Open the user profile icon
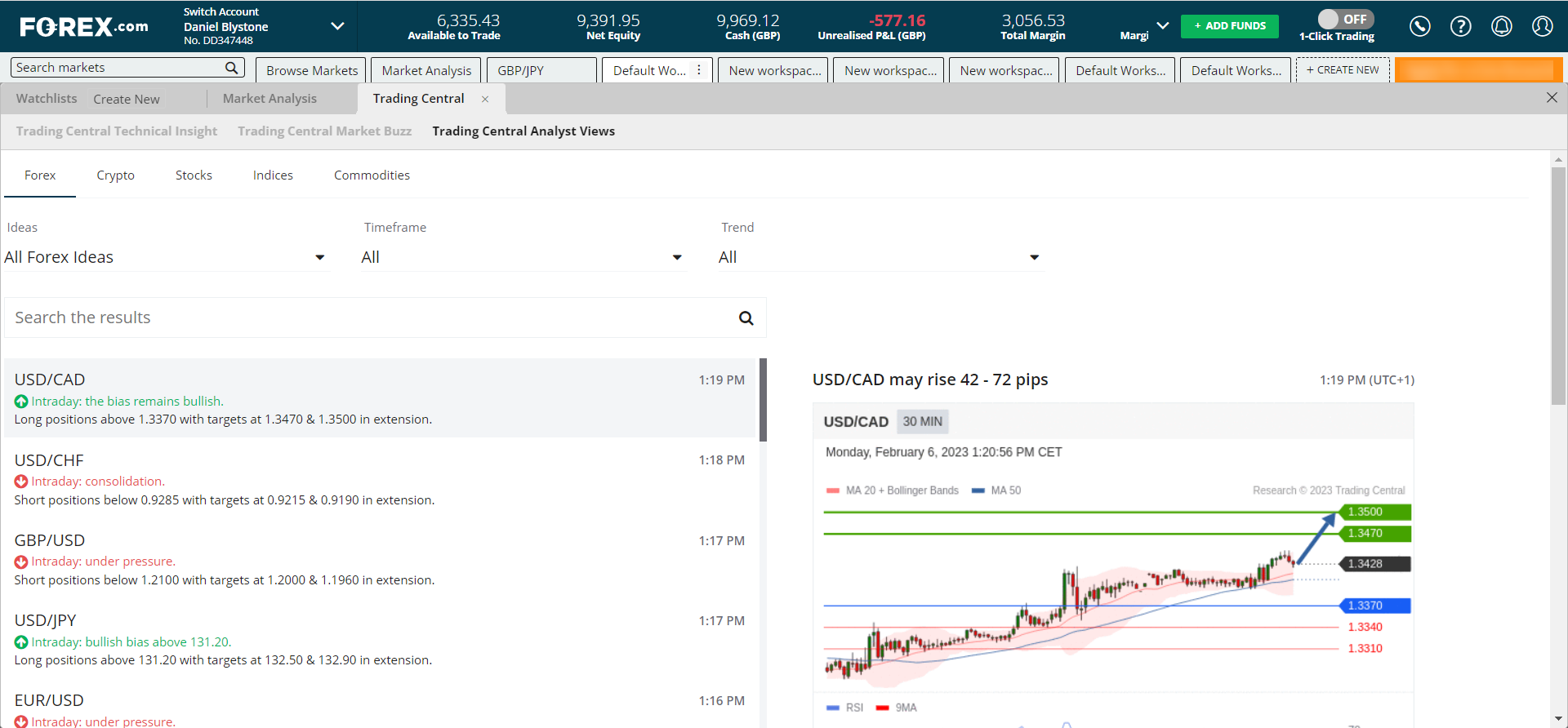The image size is (1568, 728). [1543, 26]
